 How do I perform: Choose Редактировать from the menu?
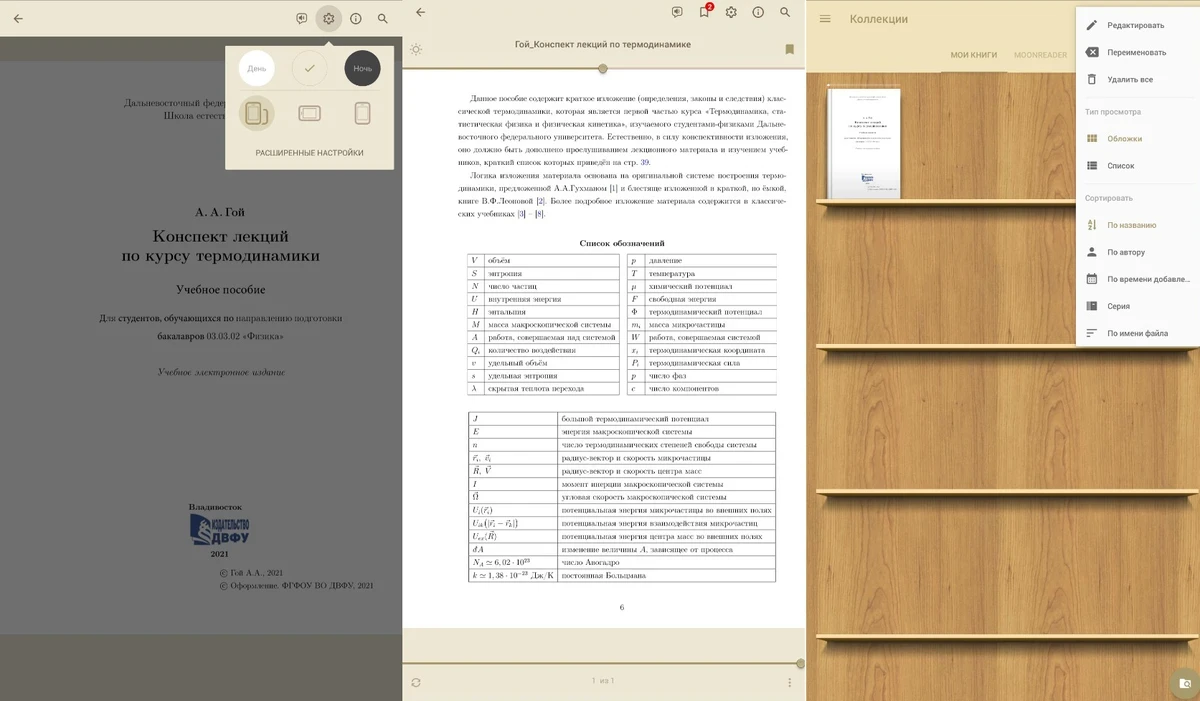tap(1135, 25)
